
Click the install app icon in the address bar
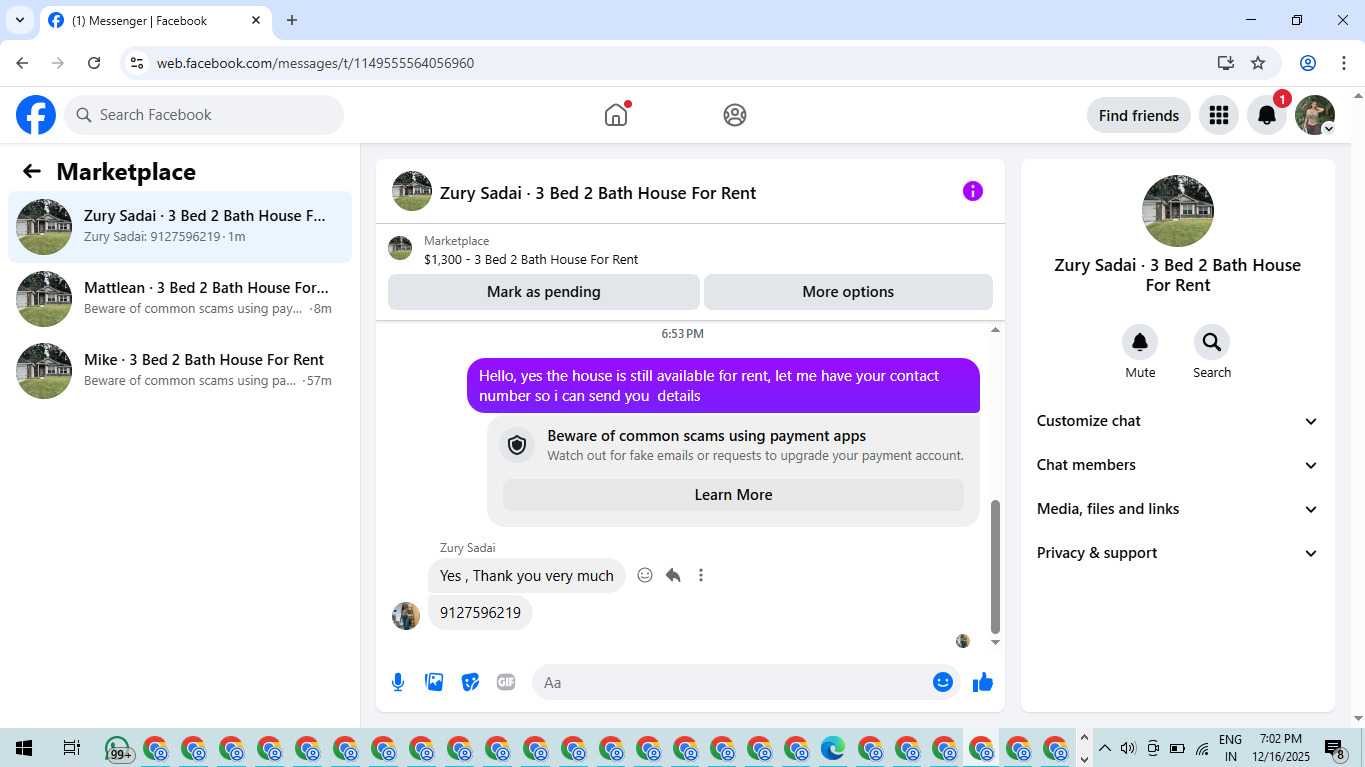[x=1226, y=63]
